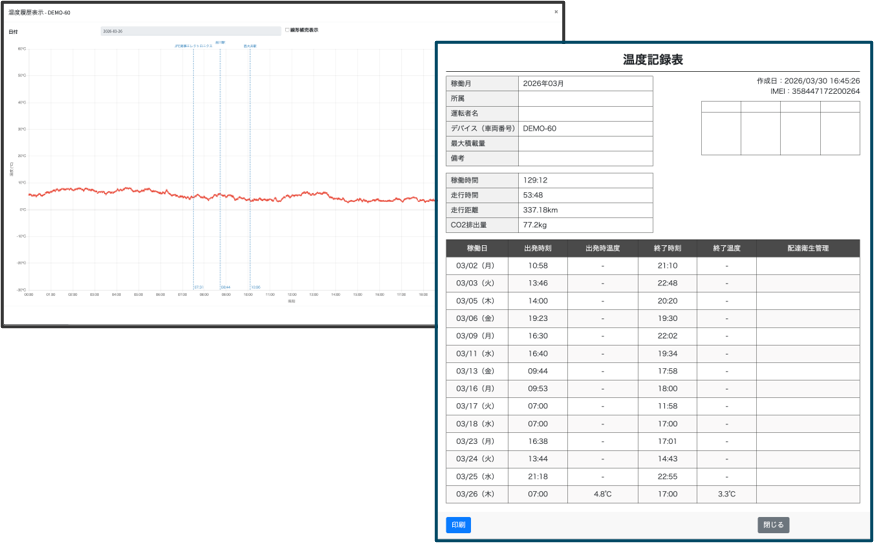Screen dimensions: 874x543
Task: Click the 03/23（月） date cell
Action: (x=477, y=442)
